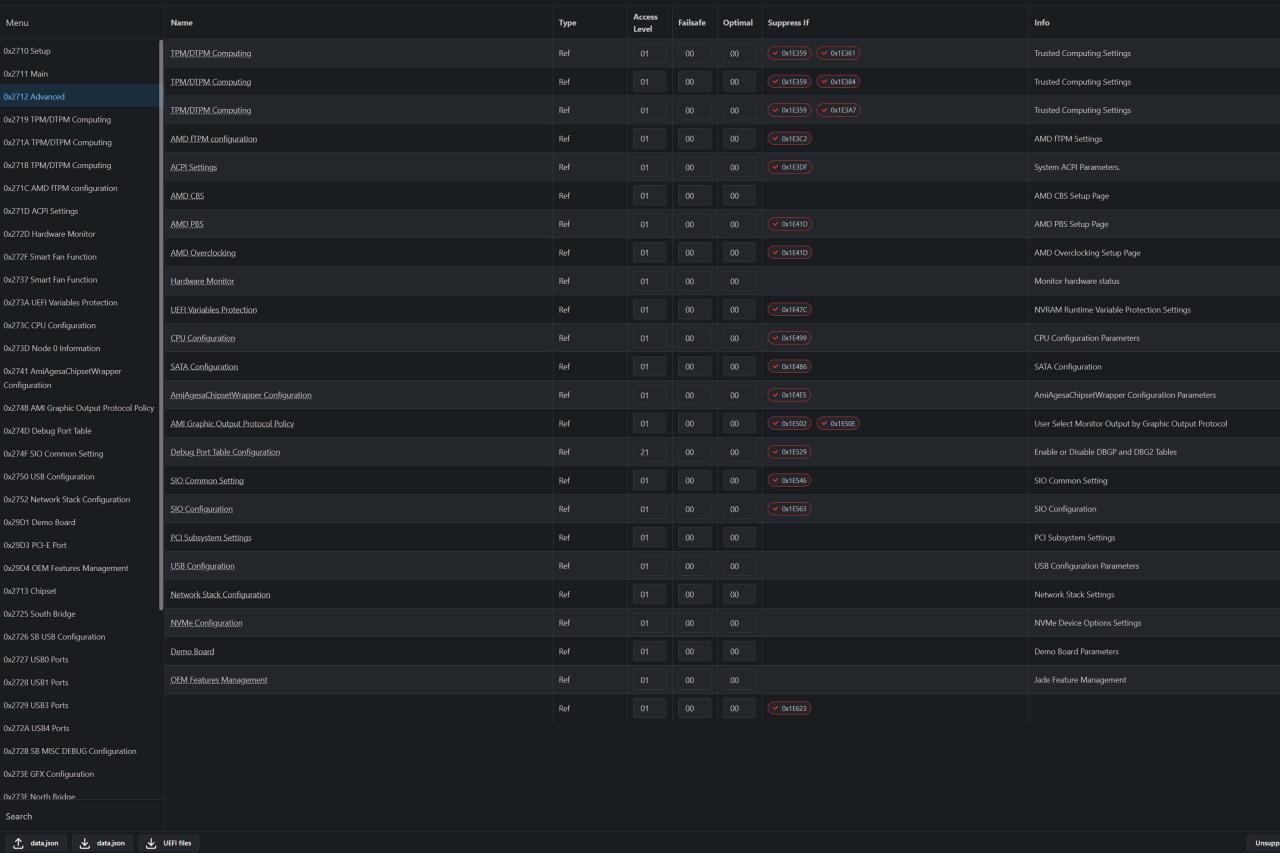The height and width of the screenshot is (853, 1280).
Task: Follow the NVMe Configuration link
Action: 206,623
